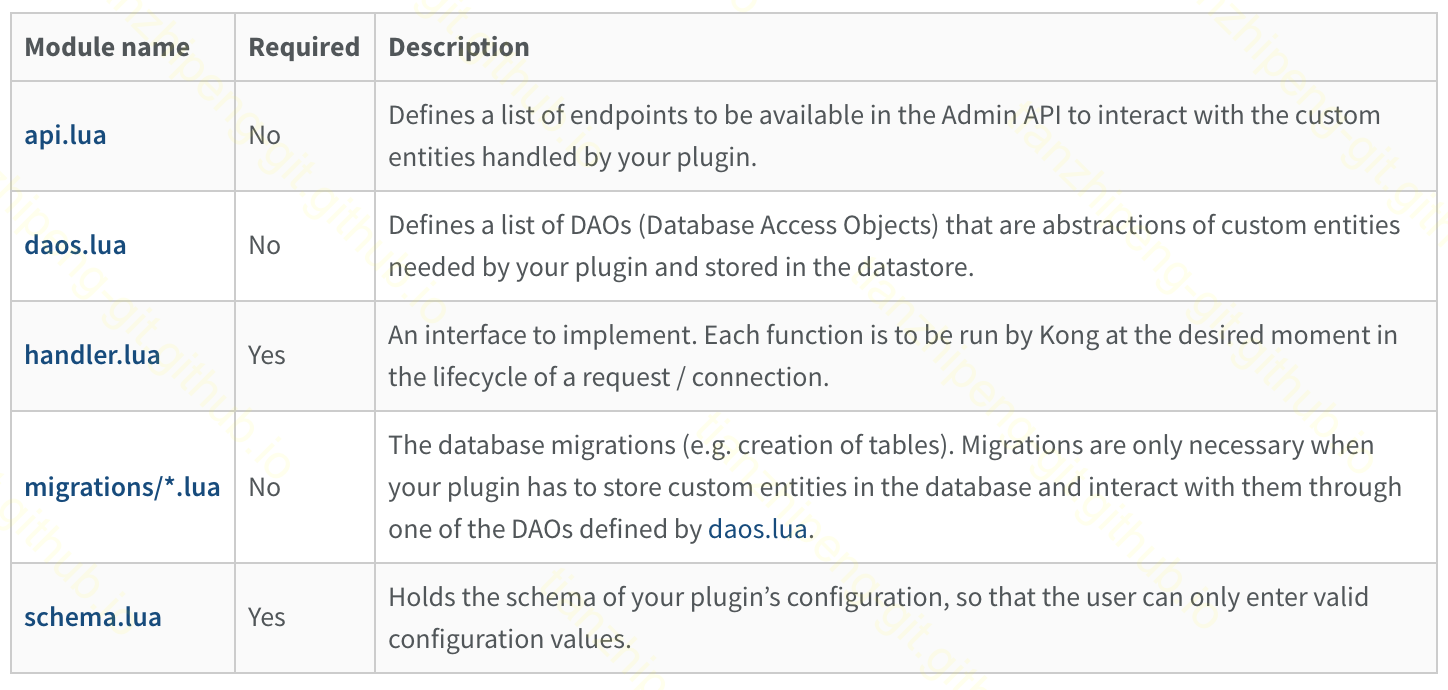Viewport: 1448px width, 690px height.
Task: Open the schema.lua module link
Action: (x=92, y=617)
